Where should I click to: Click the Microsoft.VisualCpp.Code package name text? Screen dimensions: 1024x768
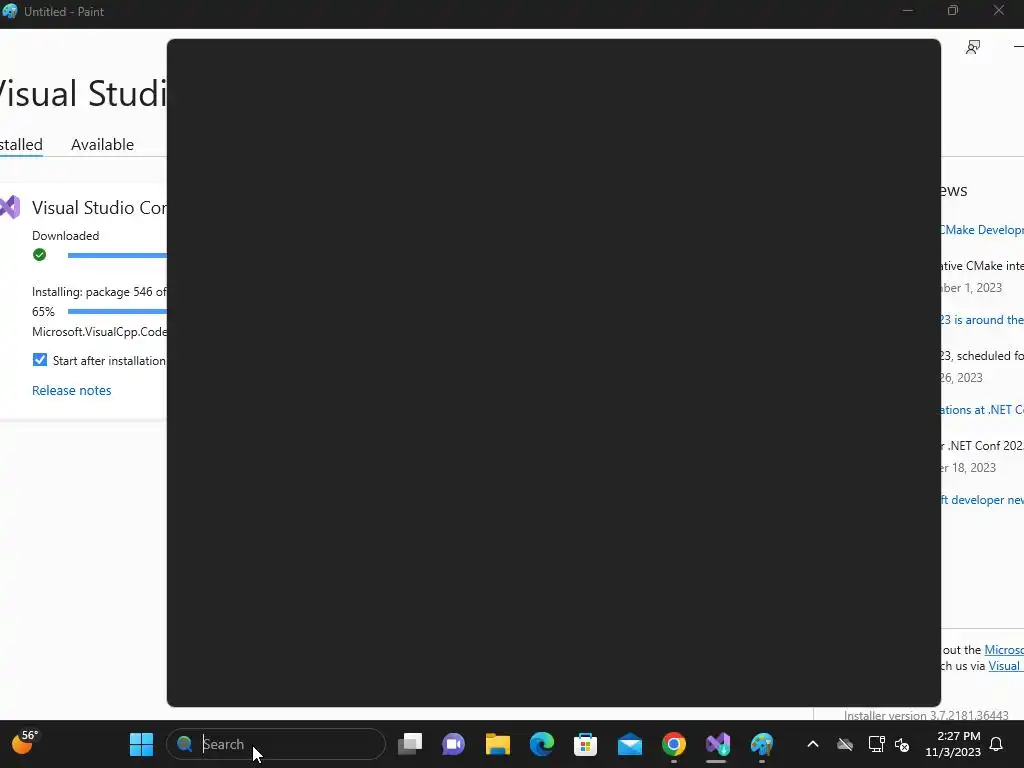point(99,332)
